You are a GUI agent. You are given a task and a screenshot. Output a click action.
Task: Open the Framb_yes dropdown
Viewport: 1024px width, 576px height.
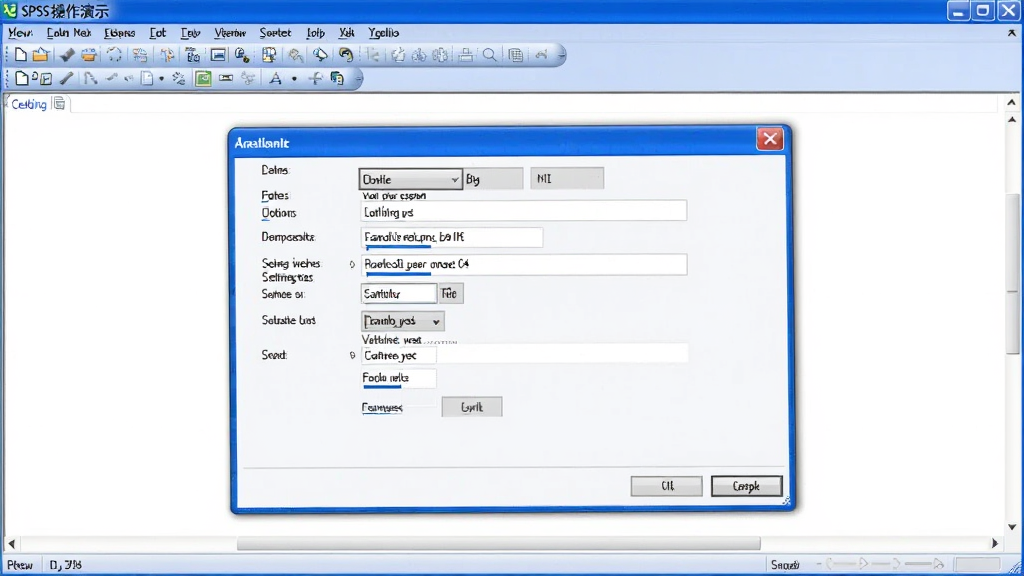403,321
